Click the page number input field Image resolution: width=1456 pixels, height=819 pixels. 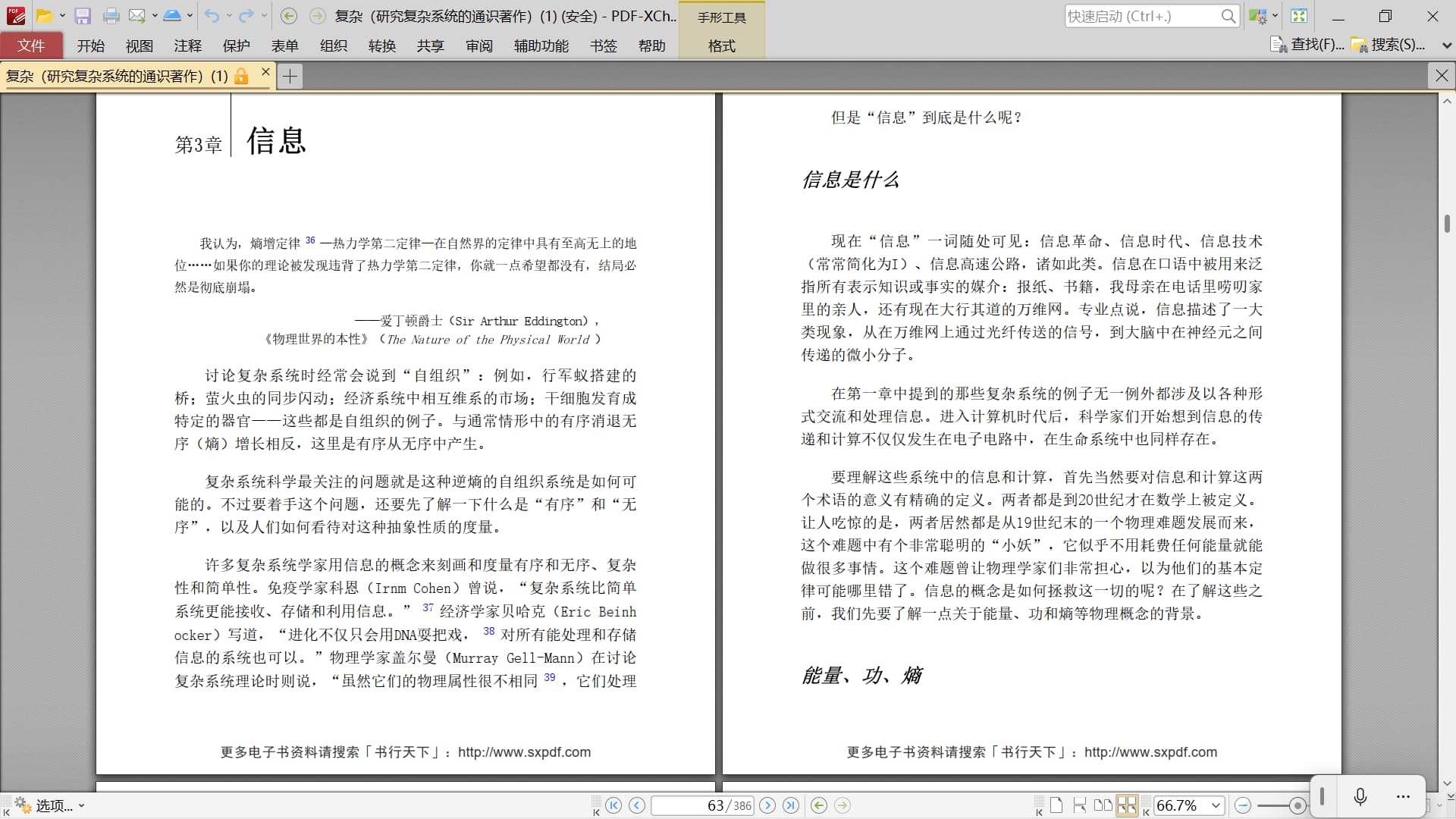701,805
